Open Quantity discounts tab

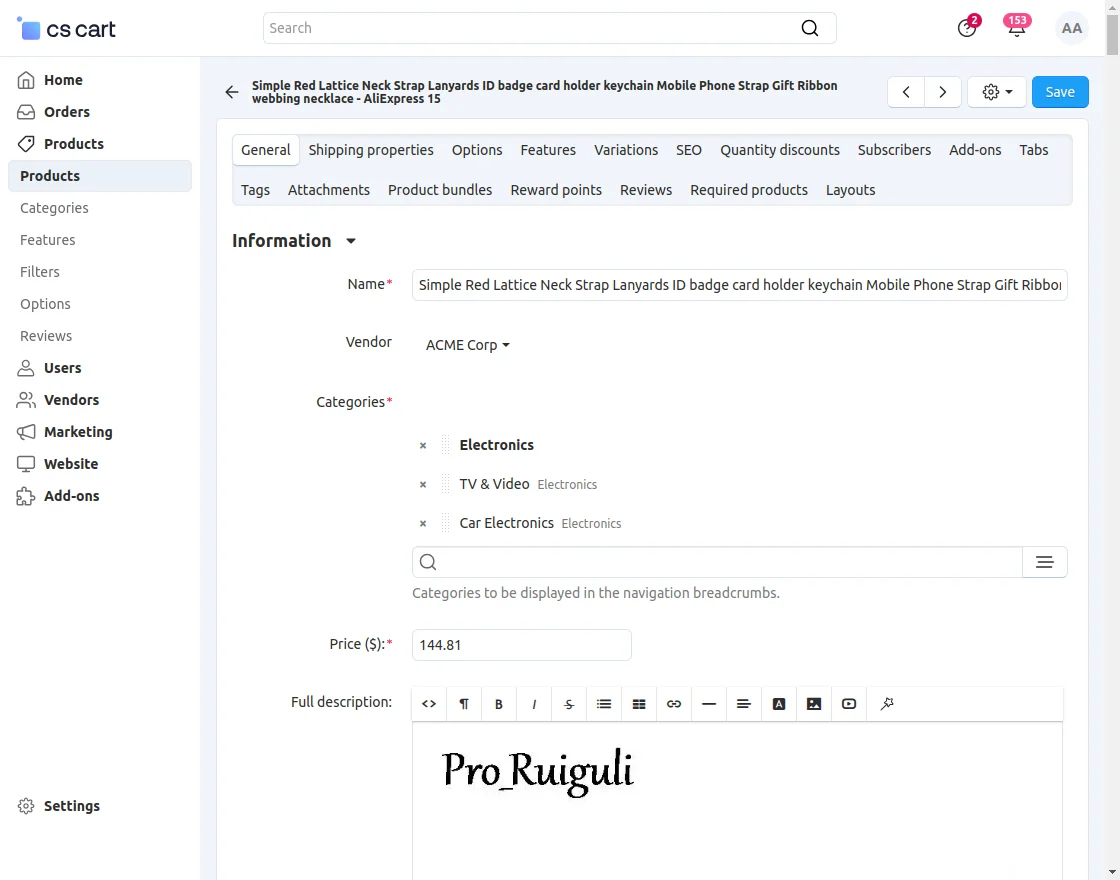(x=779, y=150)
